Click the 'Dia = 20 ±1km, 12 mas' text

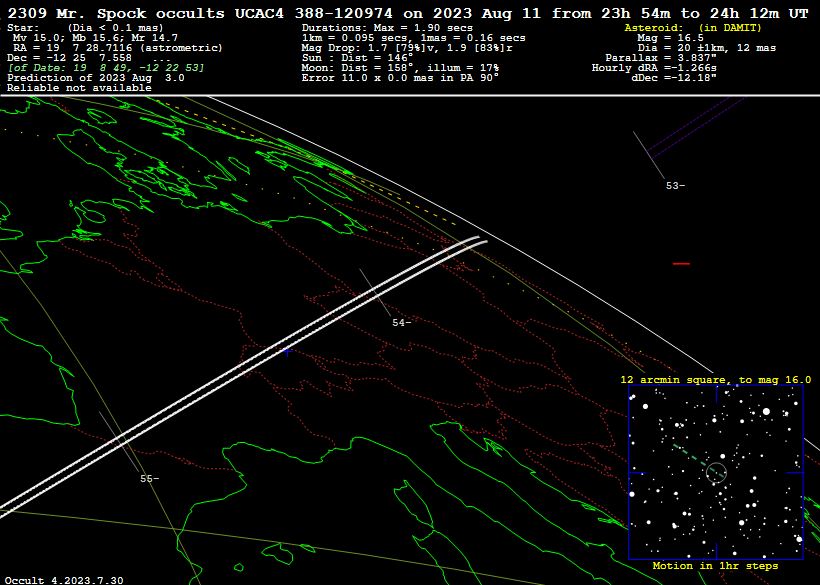point(707,48)
